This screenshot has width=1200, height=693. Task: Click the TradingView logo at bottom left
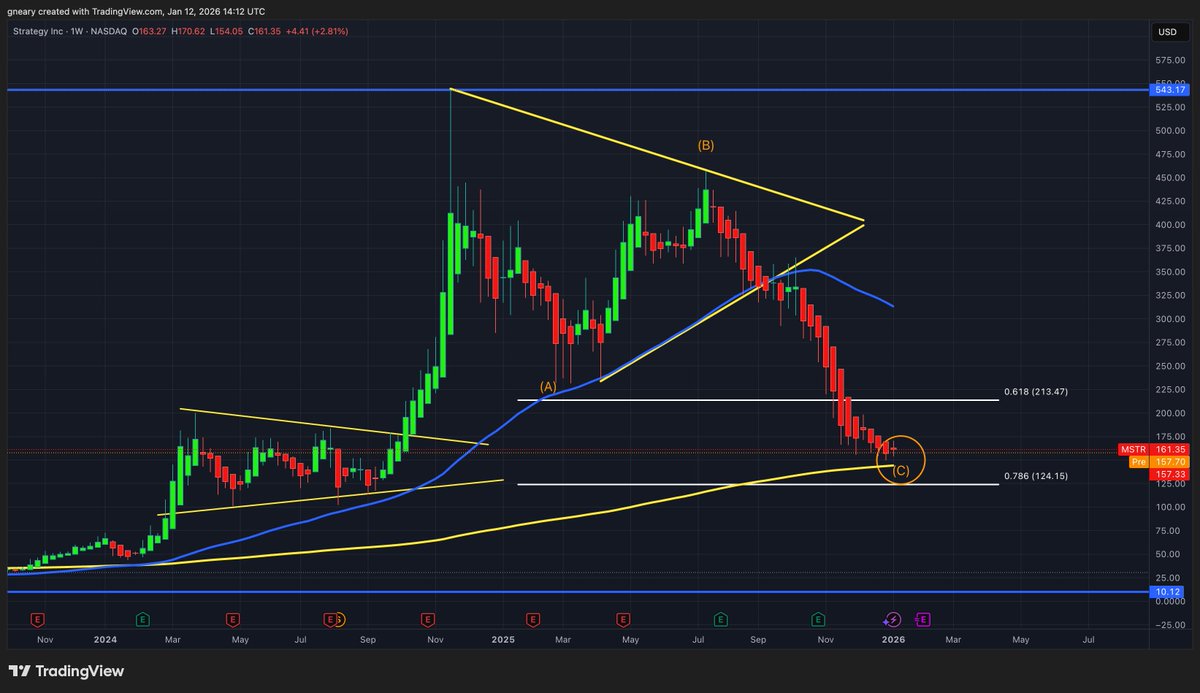point(67,671)
